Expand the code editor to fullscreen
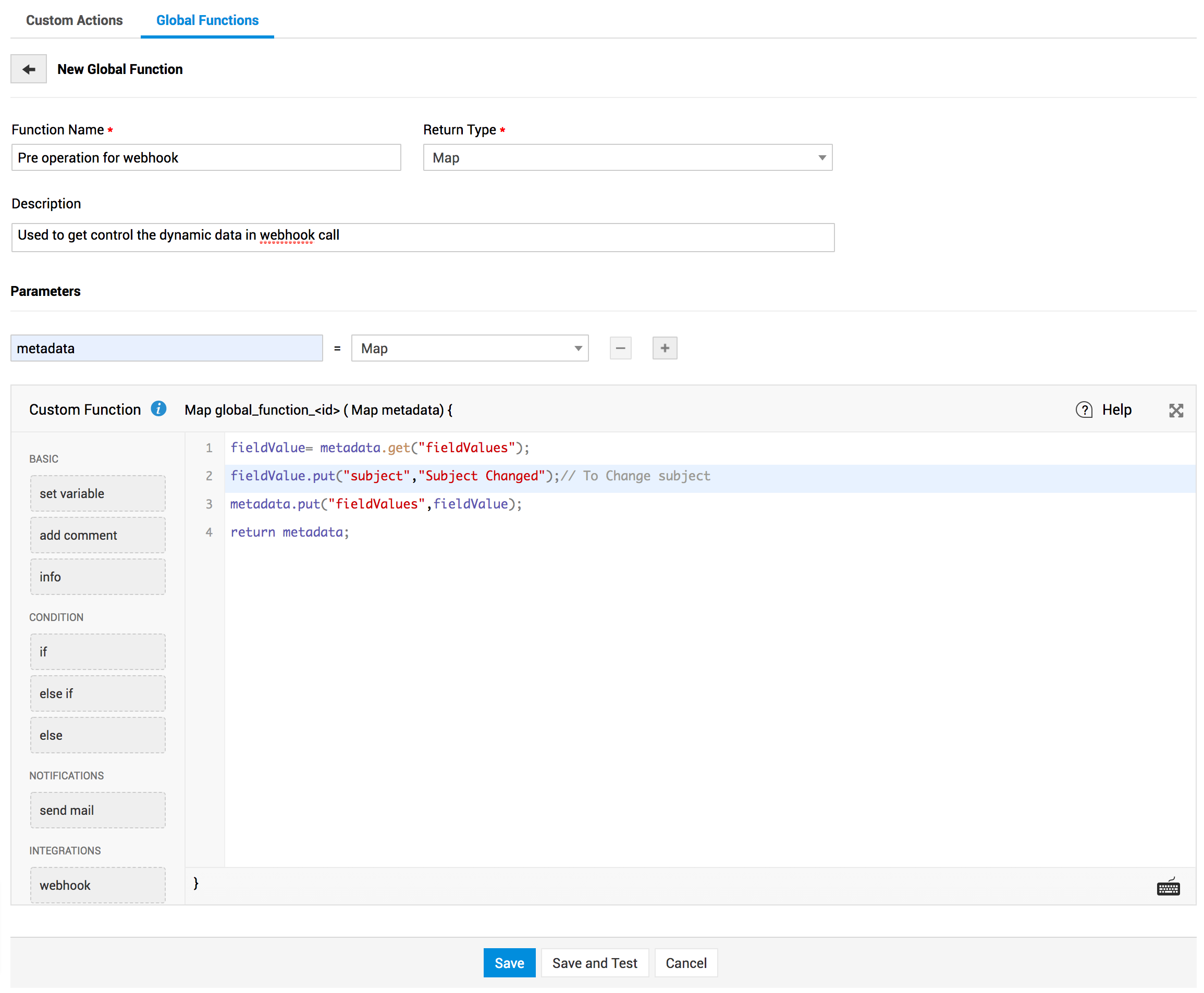The width and height of the screenshot is (1204, 993). point(1175,410)
